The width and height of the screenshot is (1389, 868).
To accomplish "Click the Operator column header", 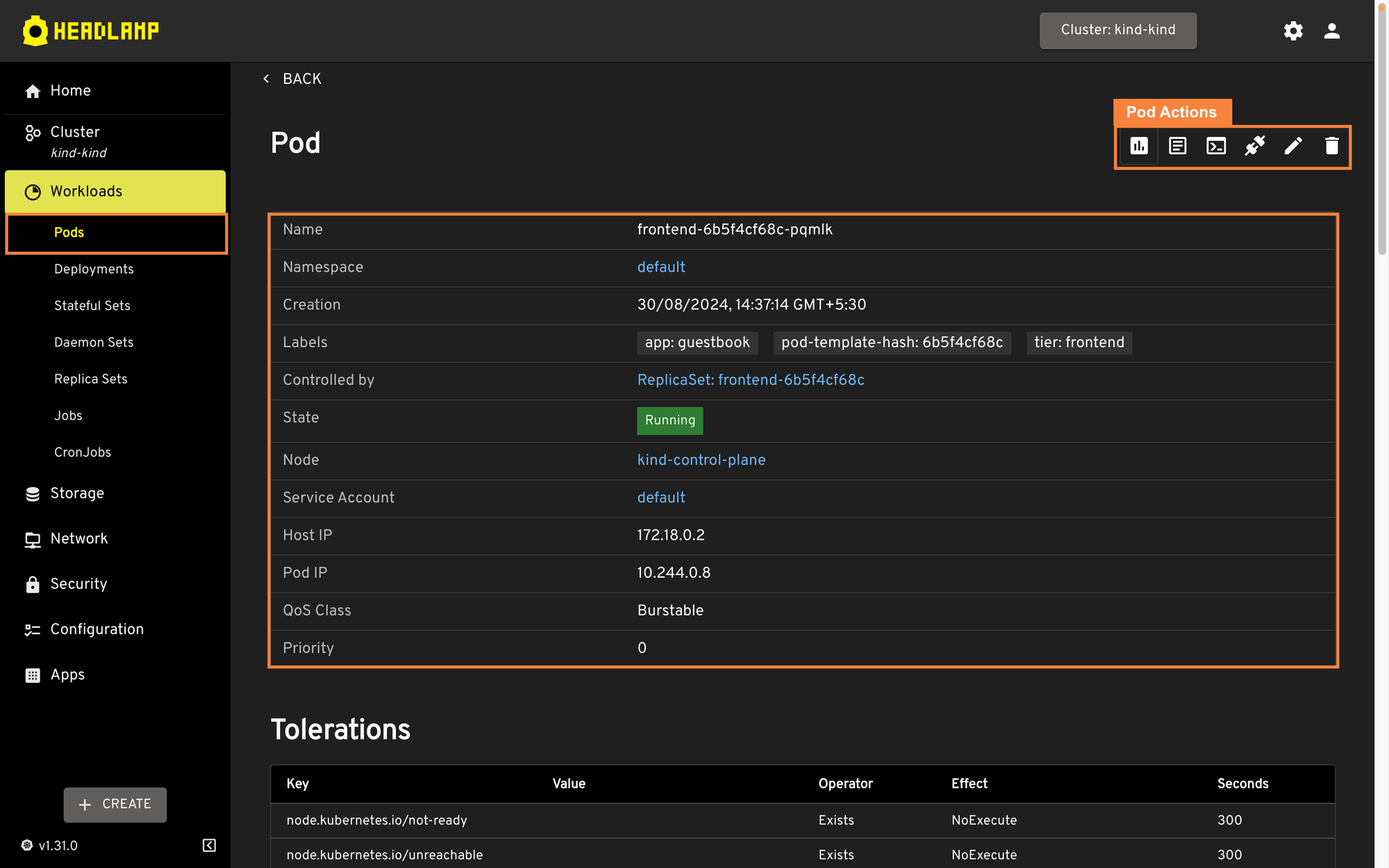I will pos(845,784).
